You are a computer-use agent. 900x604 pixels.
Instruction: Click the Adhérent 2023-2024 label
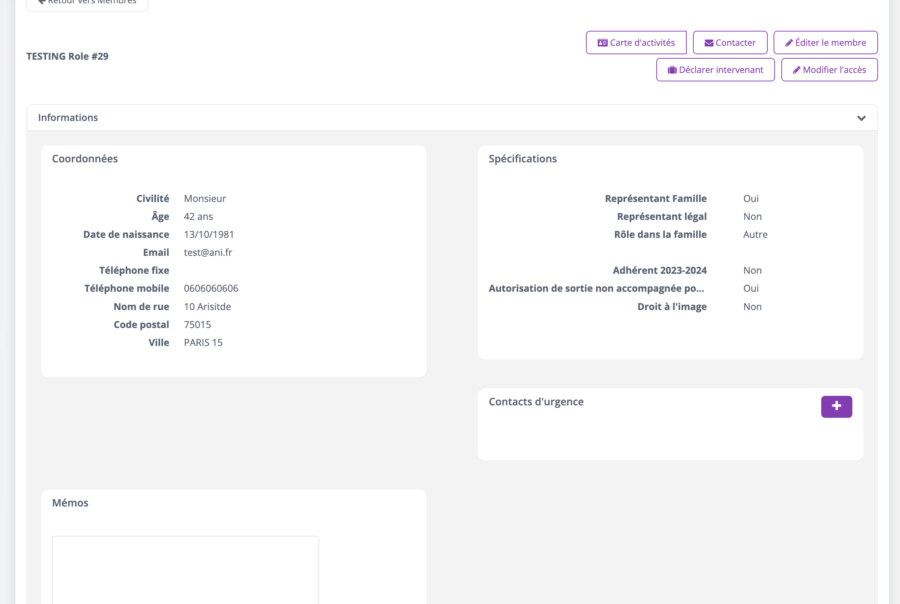(660, 270)
